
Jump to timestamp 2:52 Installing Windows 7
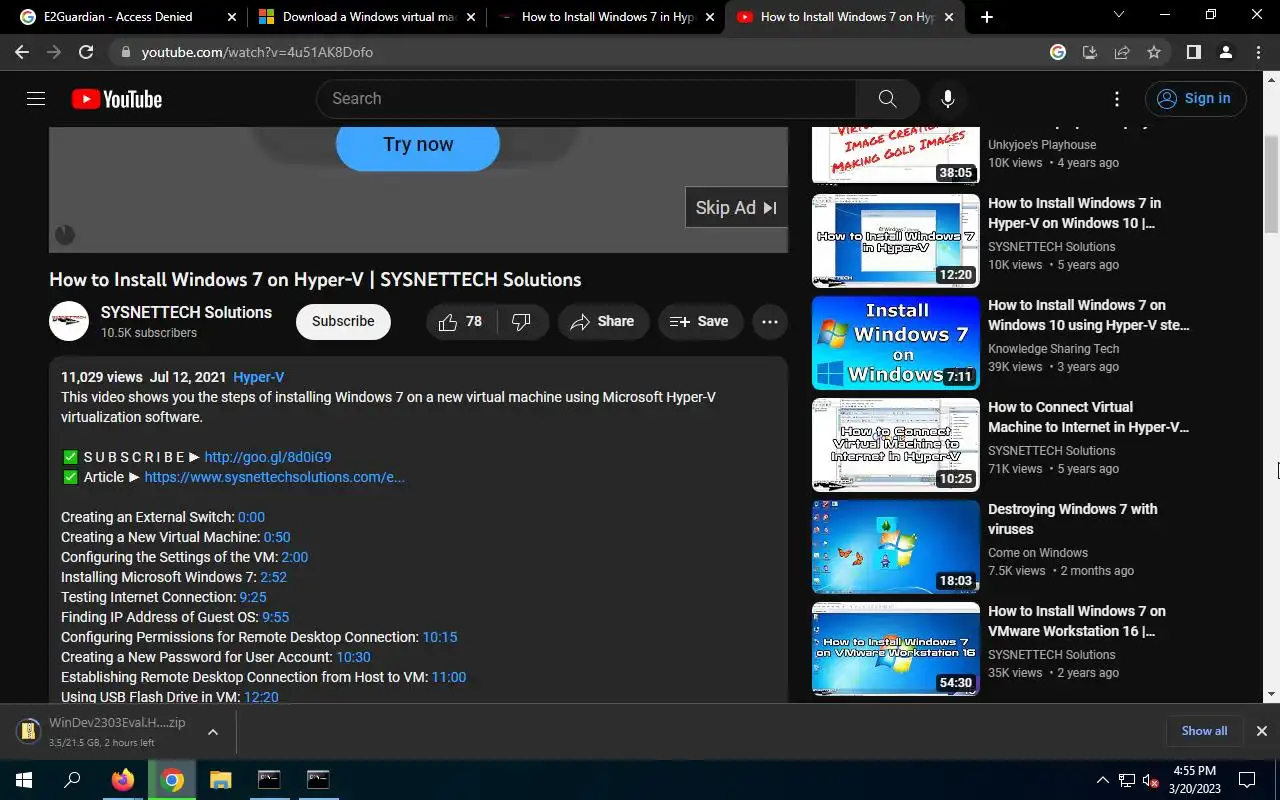274,577
